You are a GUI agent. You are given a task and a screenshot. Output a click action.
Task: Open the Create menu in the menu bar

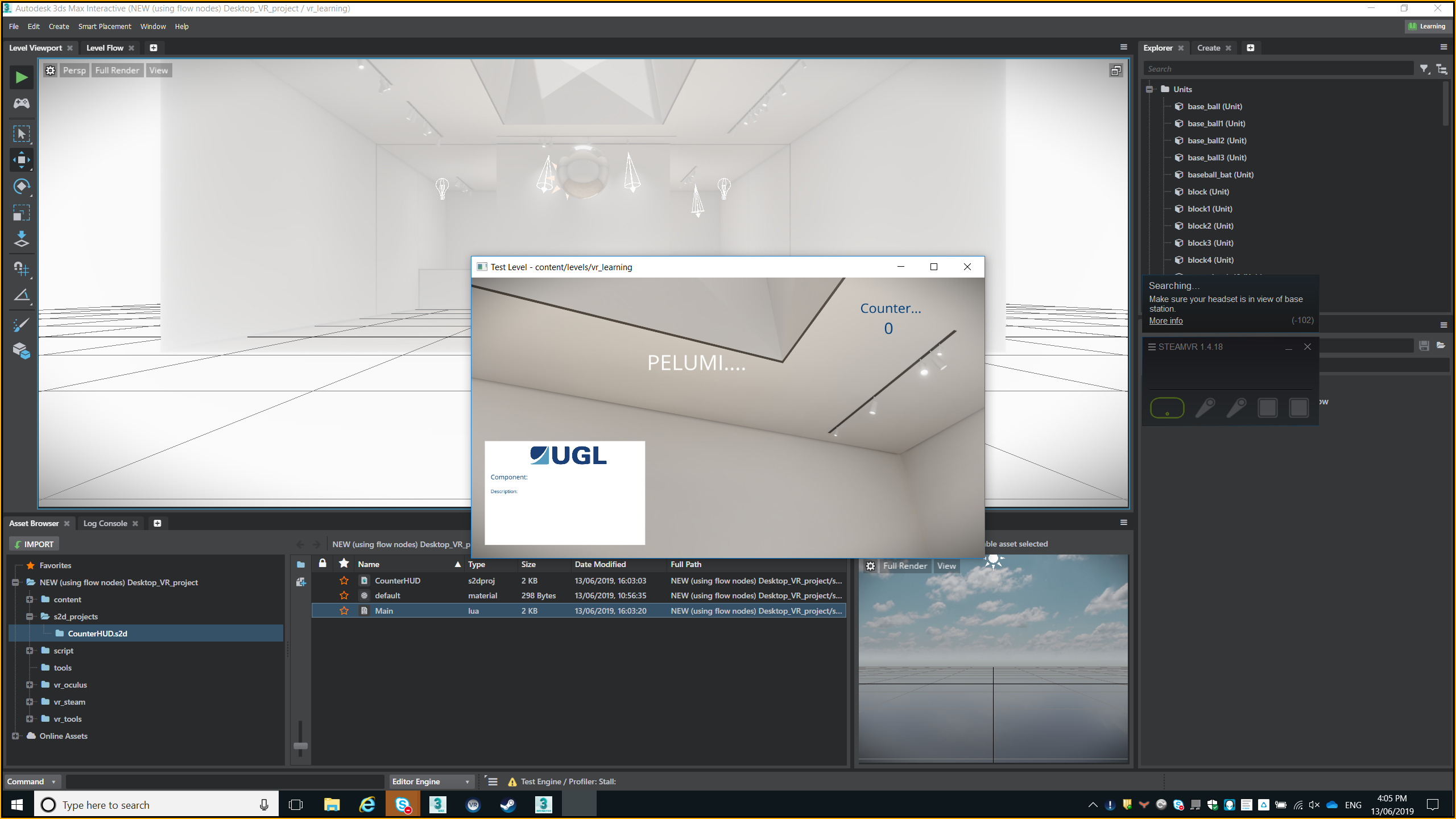pyautogui.click(x=59, y=27)
